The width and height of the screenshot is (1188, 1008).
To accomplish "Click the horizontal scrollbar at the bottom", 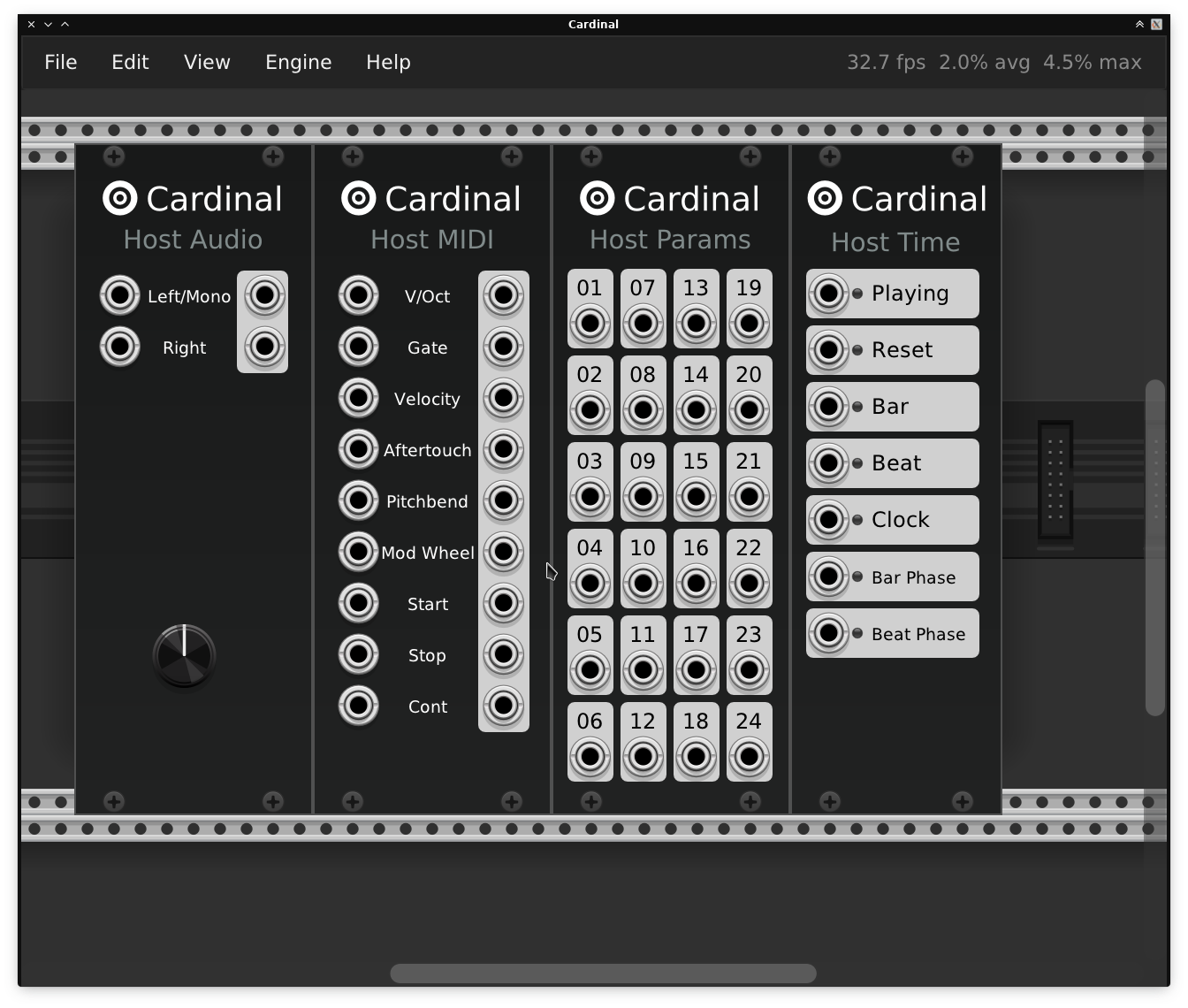I will click(603, 973).
